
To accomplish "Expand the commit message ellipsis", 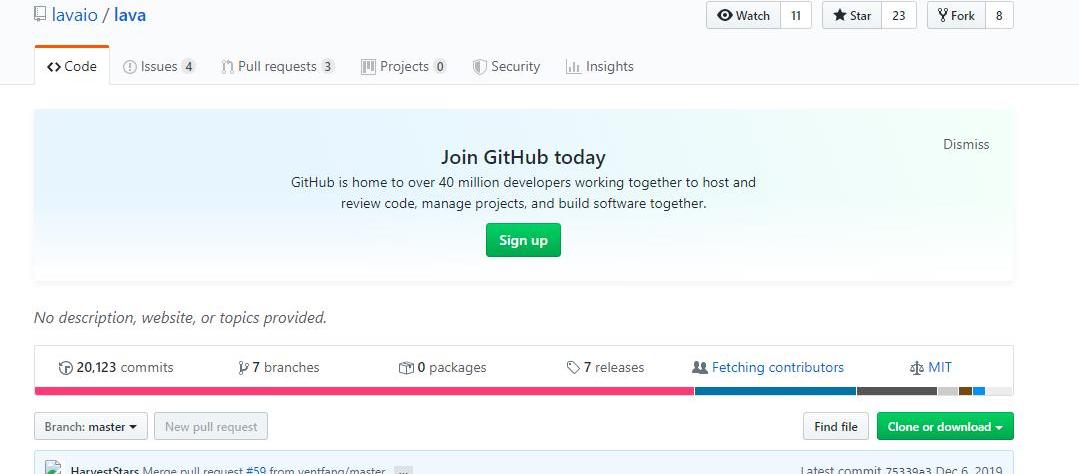I will 402,471.
